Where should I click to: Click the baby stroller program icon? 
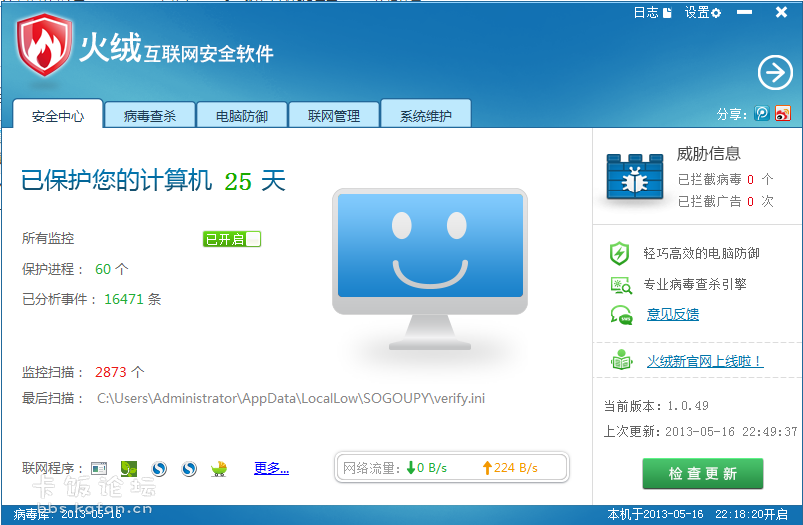click(x=219, y=468)
